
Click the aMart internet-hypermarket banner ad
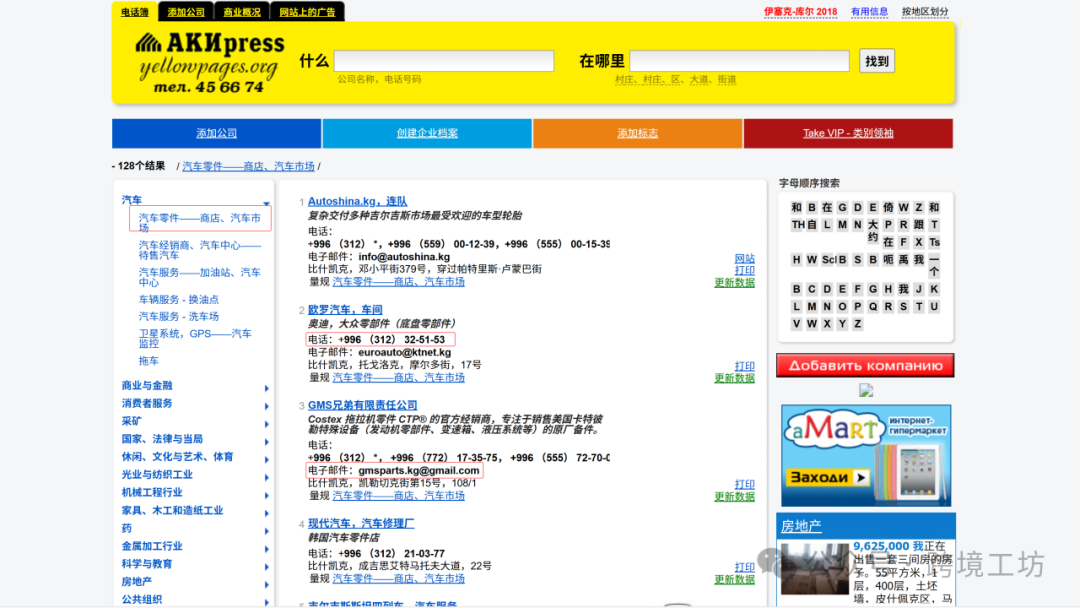pos(865,455)
